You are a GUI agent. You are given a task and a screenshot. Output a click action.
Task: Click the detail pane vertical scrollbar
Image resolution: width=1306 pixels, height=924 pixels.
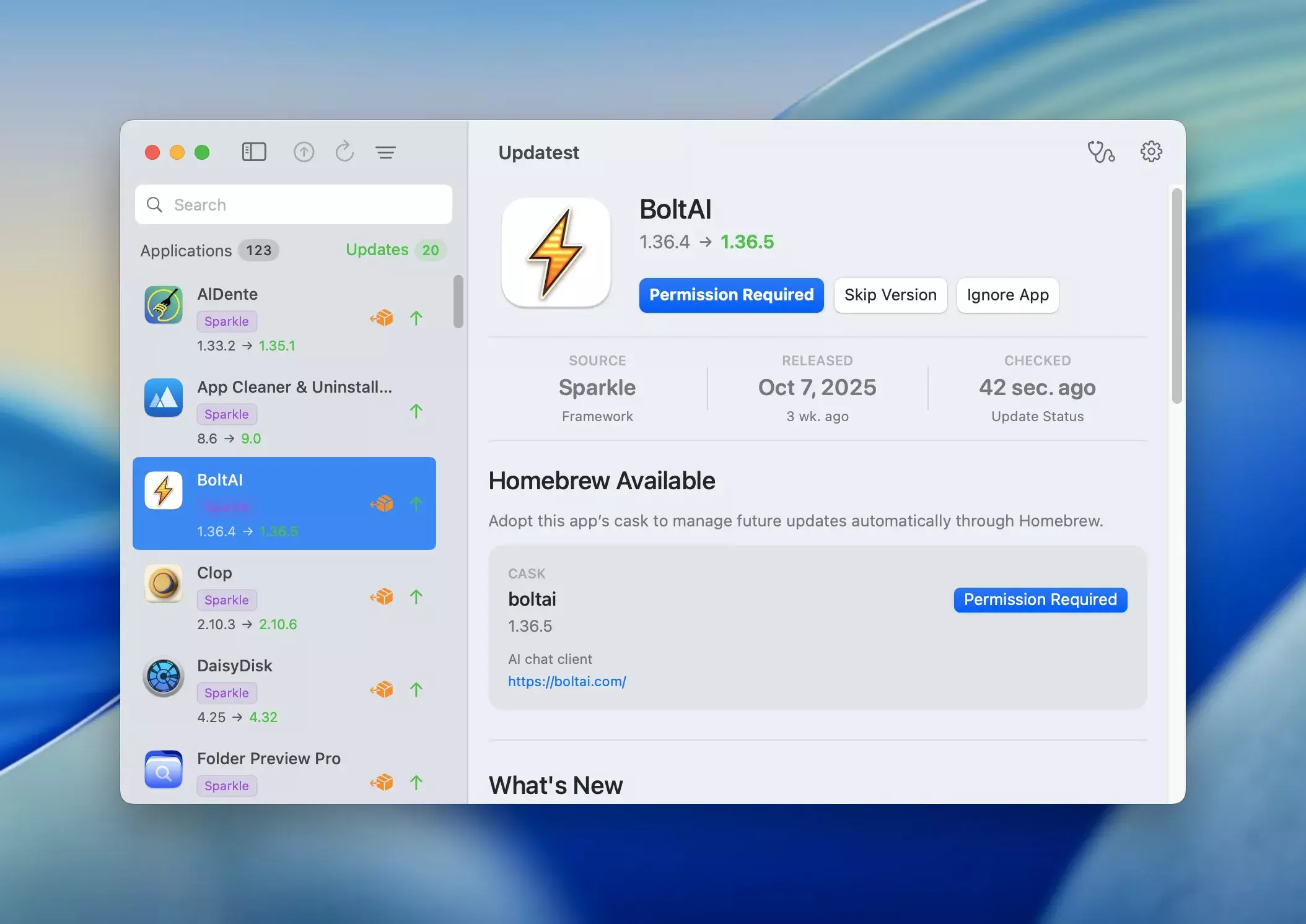[x=1177, y=296]
